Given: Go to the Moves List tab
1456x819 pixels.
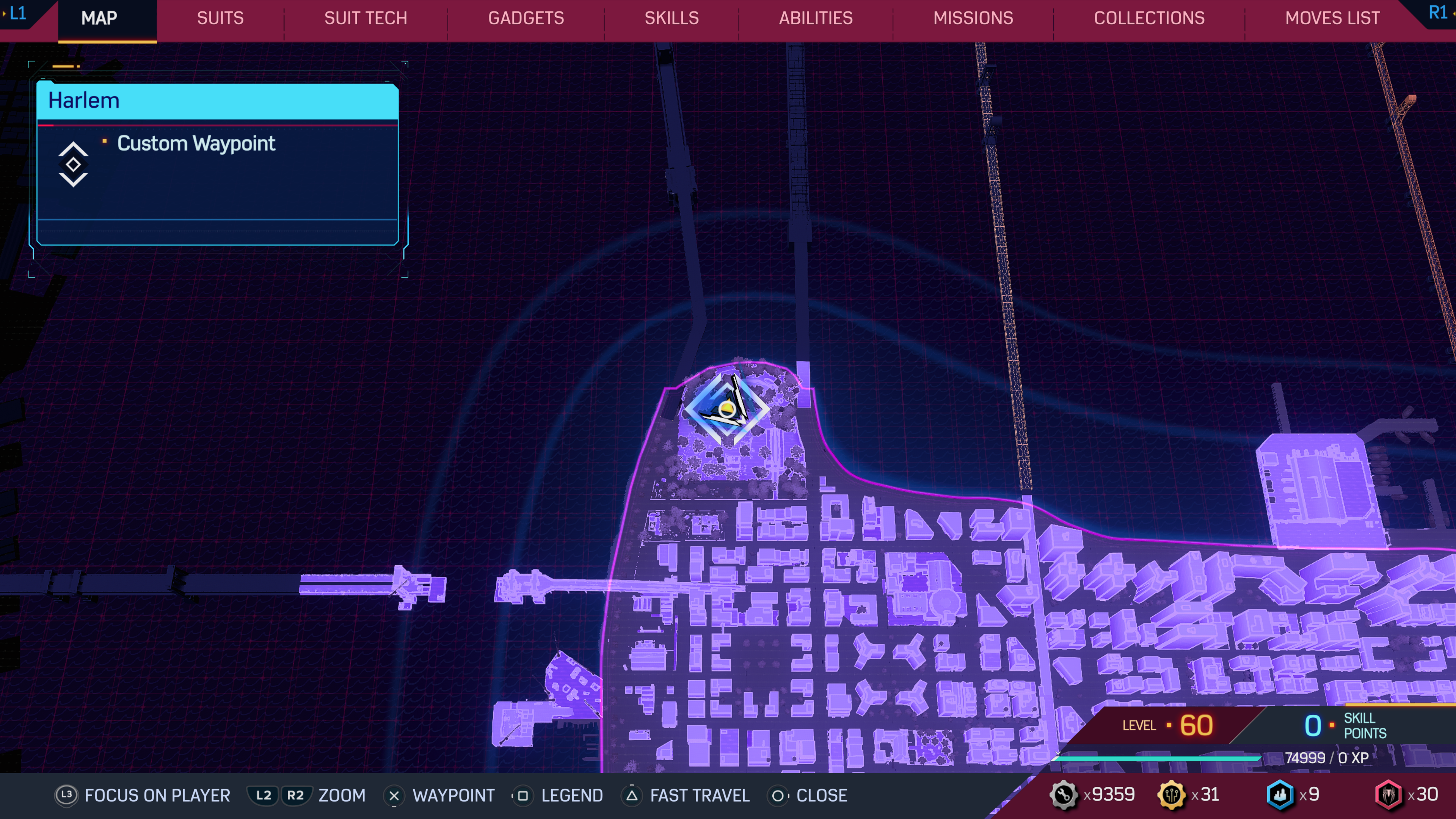Looking at the screenshot, I should pos(1332,18).
